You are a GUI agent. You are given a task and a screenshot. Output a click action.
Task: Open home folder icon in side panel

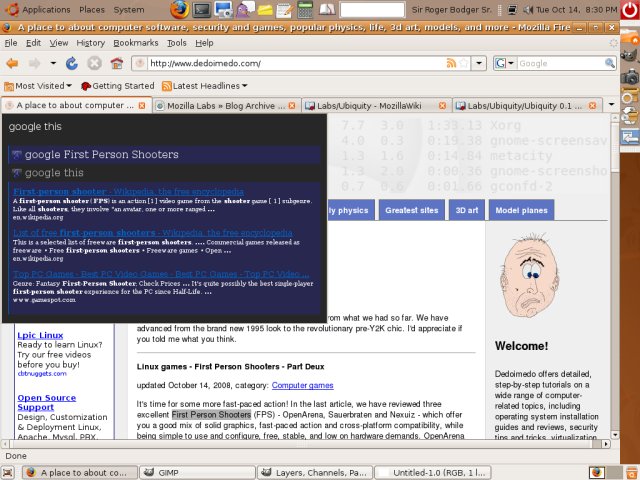[x=630, y=38]
